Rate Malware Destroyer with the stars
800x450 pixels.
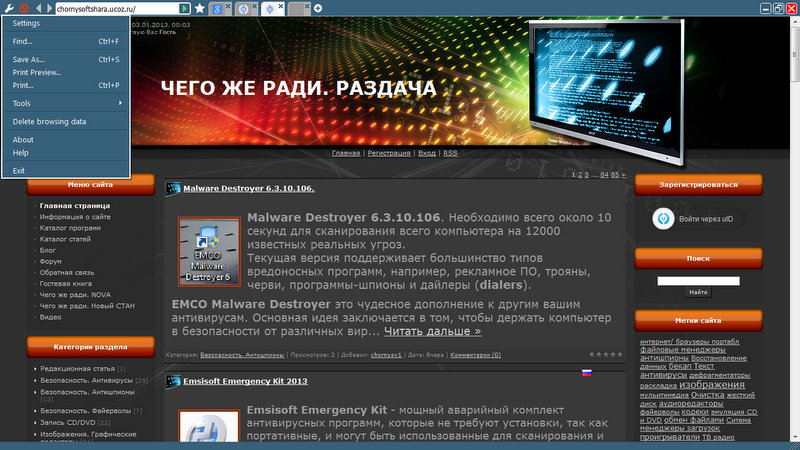coord(606,354)
